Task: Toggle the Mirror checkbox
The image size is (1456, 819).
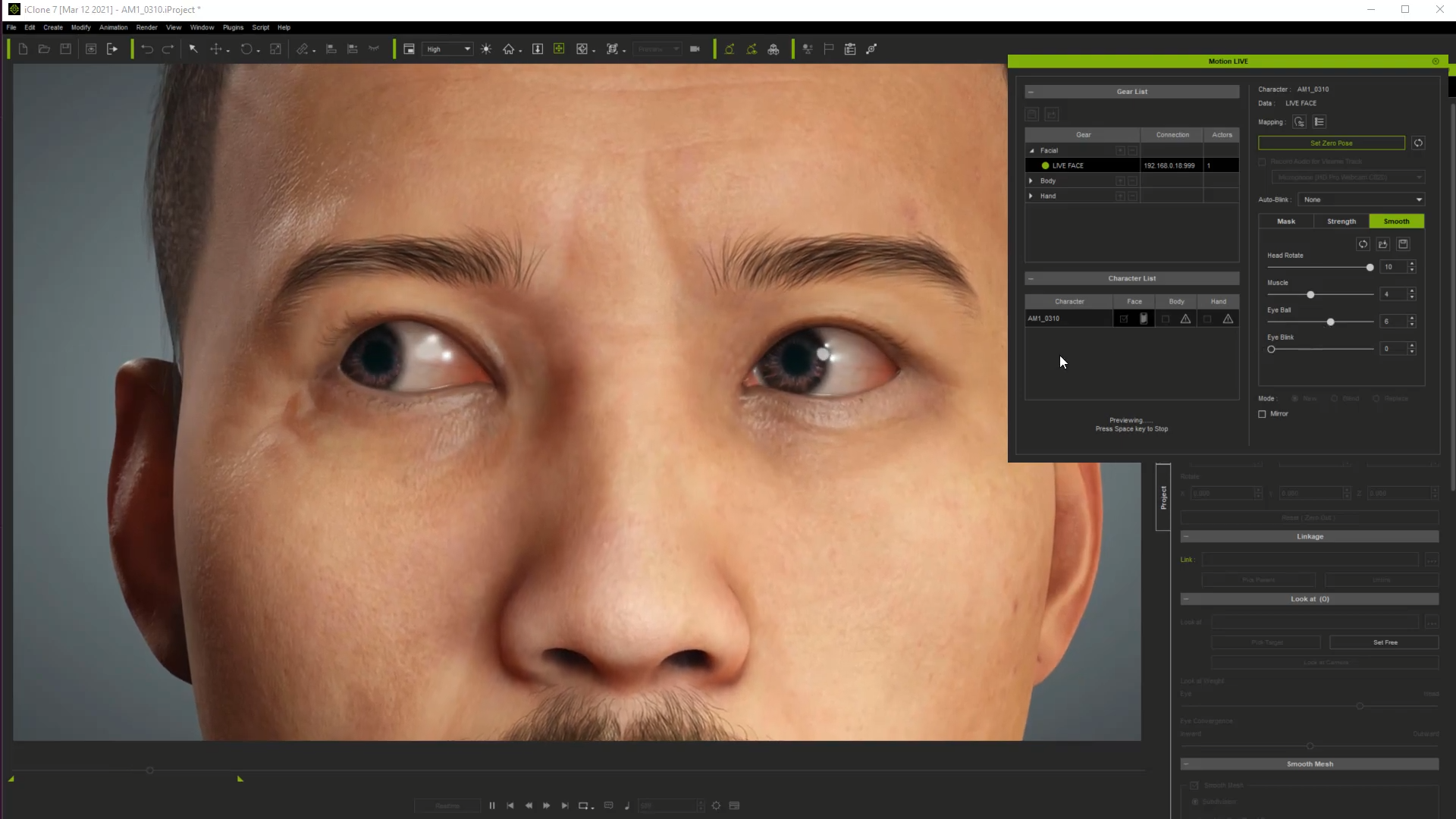Action: 1262,414
